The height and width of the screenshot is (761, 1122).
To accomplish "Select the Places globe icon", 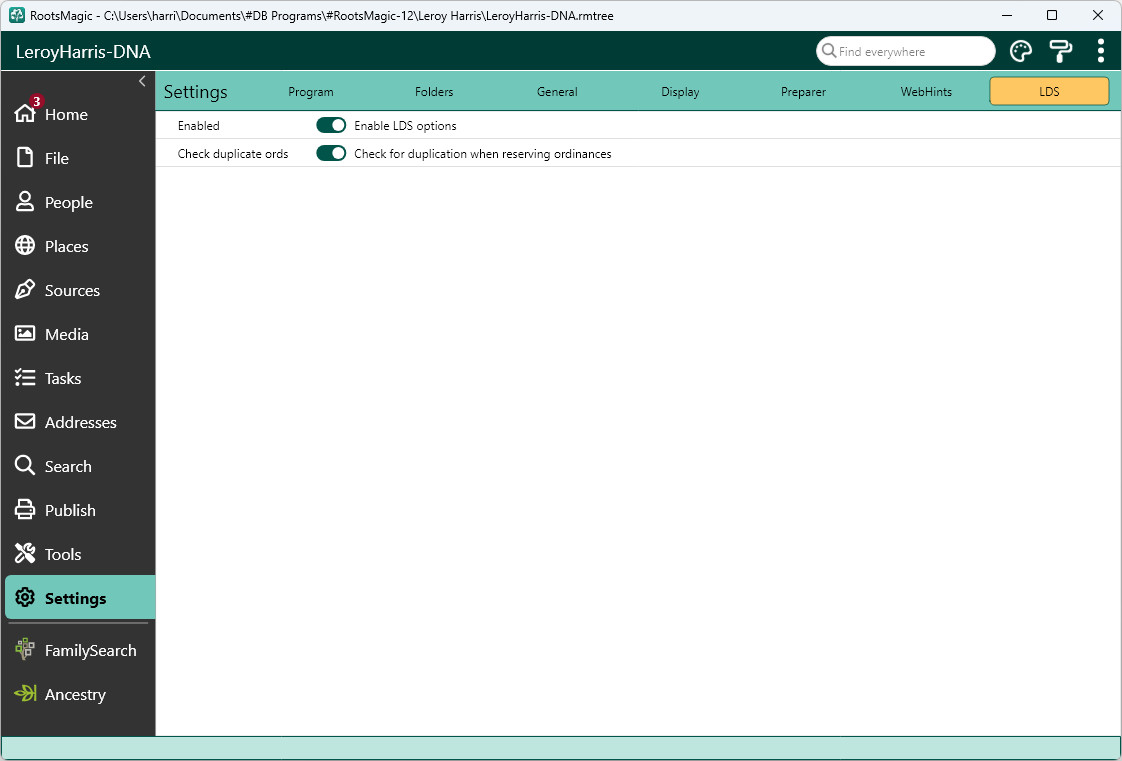I will [25, 245].
